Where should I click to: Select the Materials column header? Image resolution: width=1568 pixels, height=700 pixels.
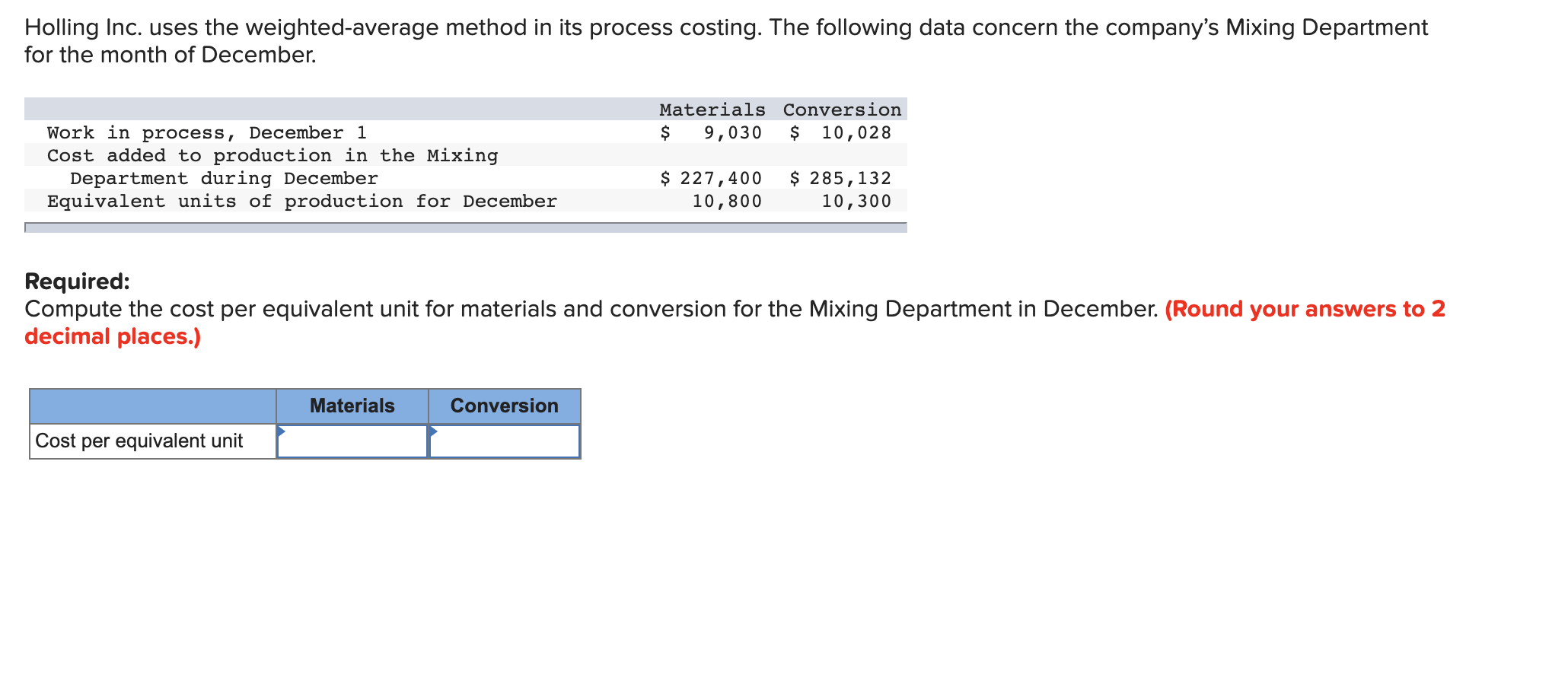(x=352, y=406)
